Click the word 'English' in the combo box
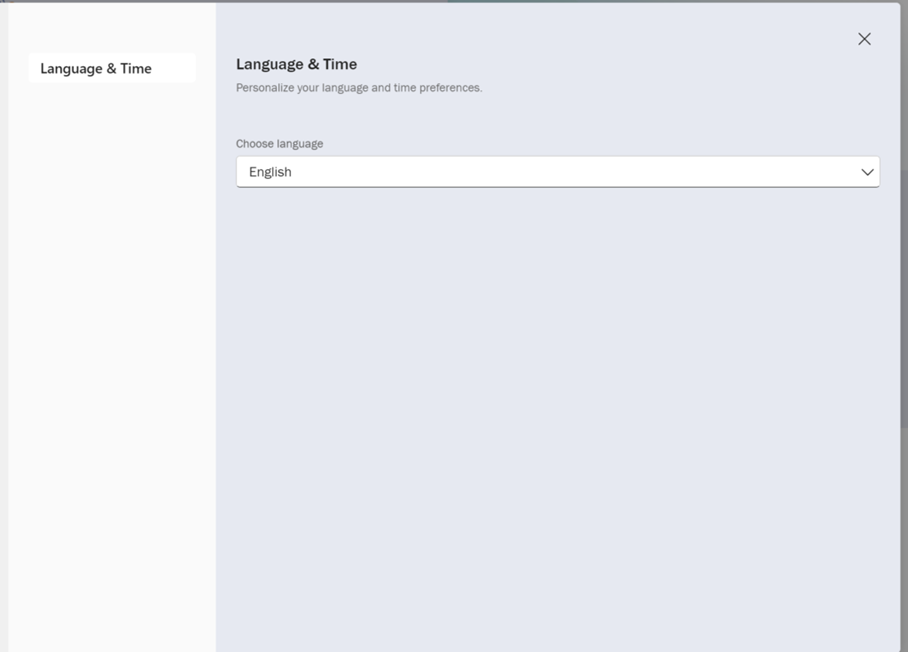This screenshot has width=908, height=652. (x=270, y=172)
